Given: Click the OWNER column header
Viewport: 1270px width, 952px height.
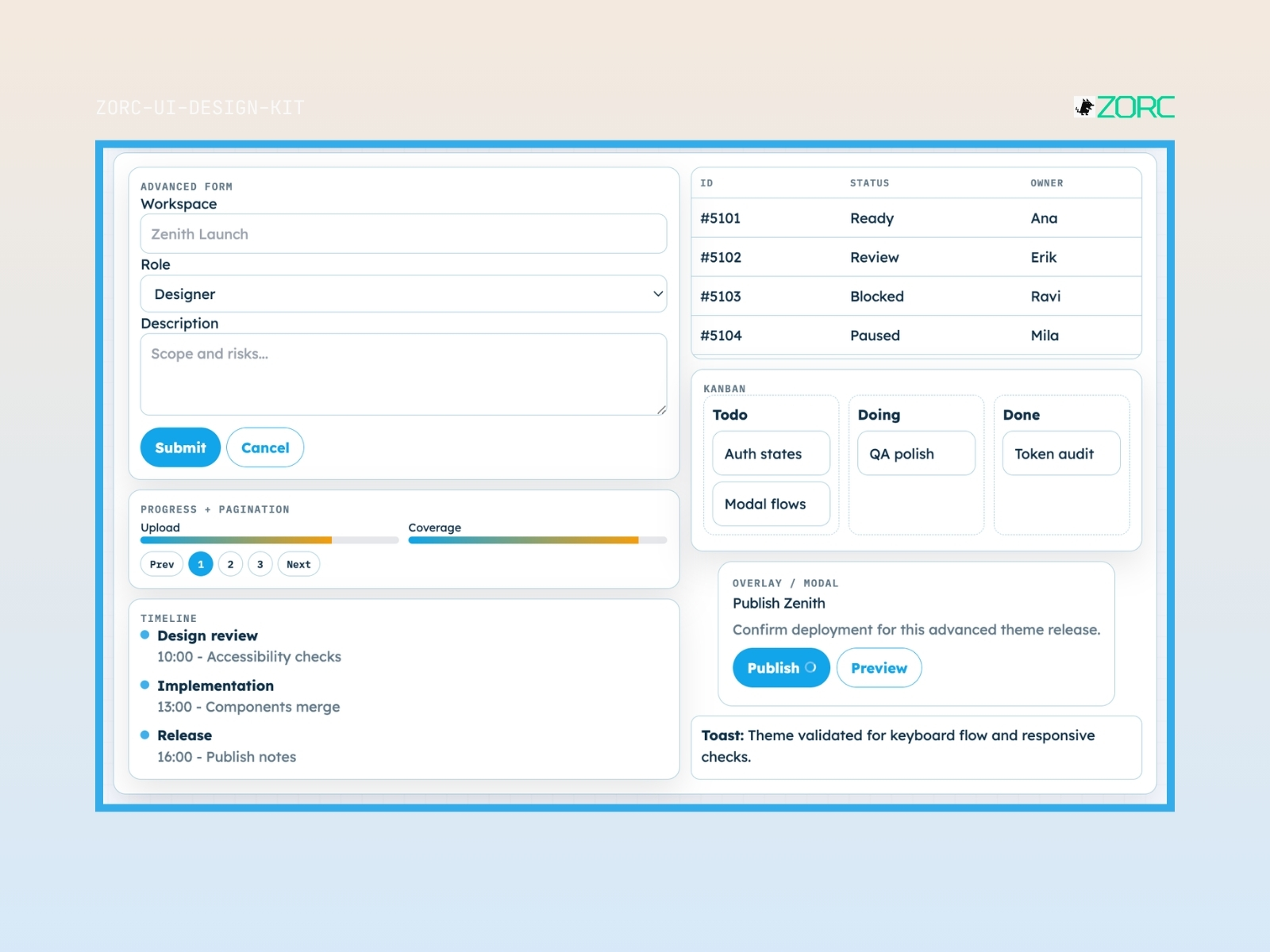Looking at the screenshot, I should coord(1047,183).
